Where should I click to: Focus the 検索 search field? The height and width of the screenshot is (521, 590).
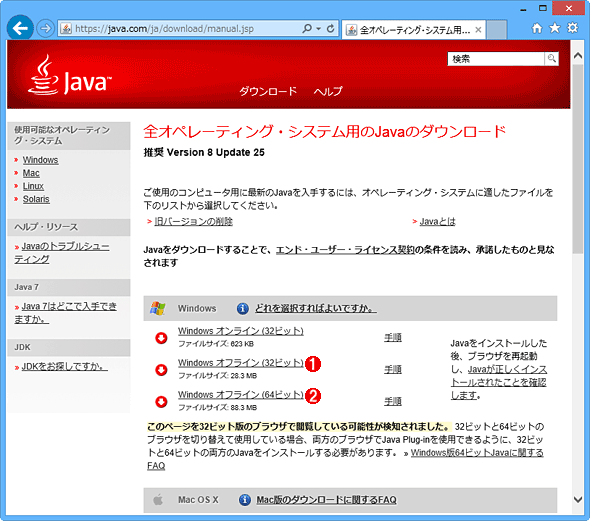tap(496, 59)
